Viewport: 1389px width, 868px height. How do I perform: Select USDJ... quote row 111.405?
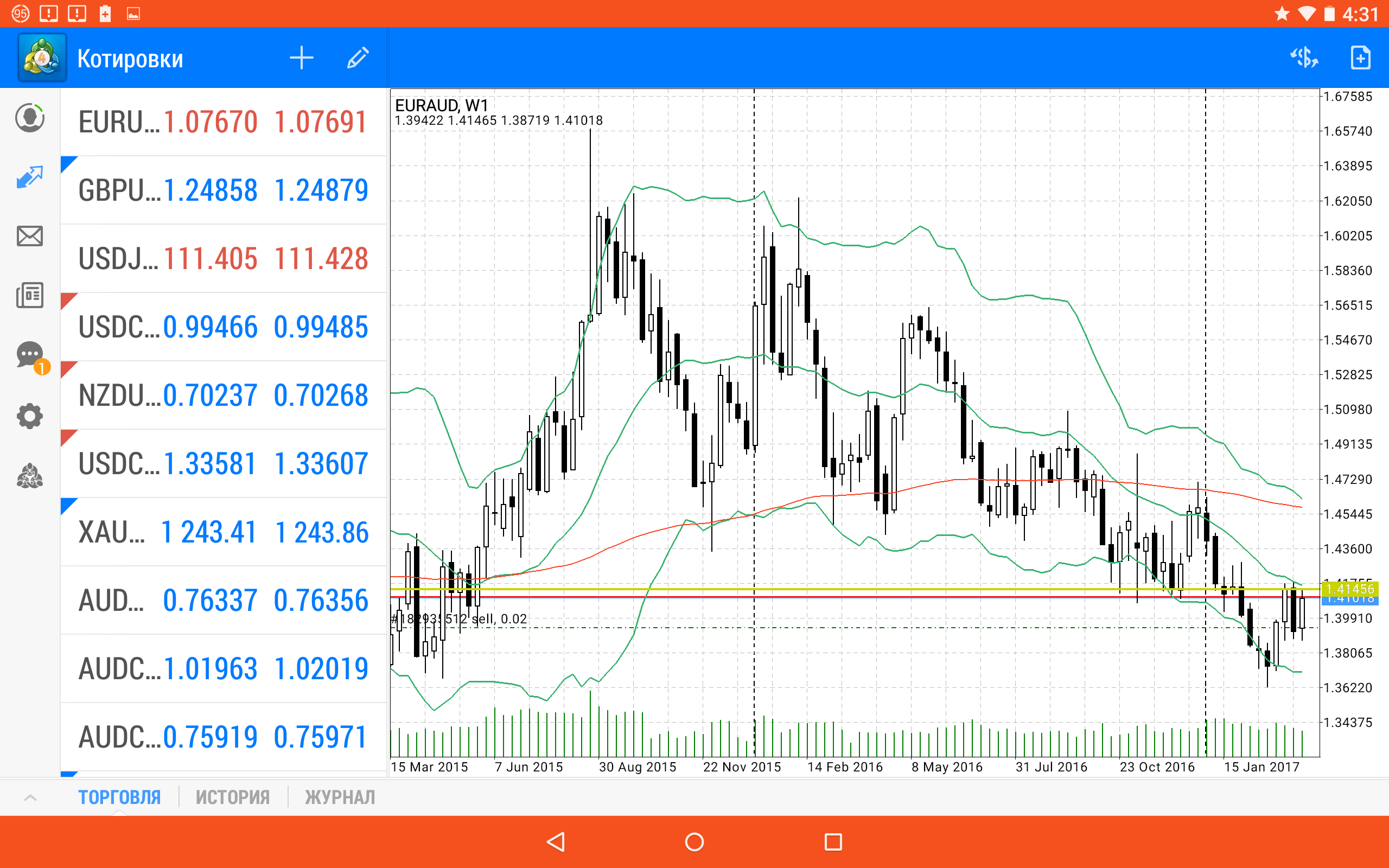[x=224, y=258]
